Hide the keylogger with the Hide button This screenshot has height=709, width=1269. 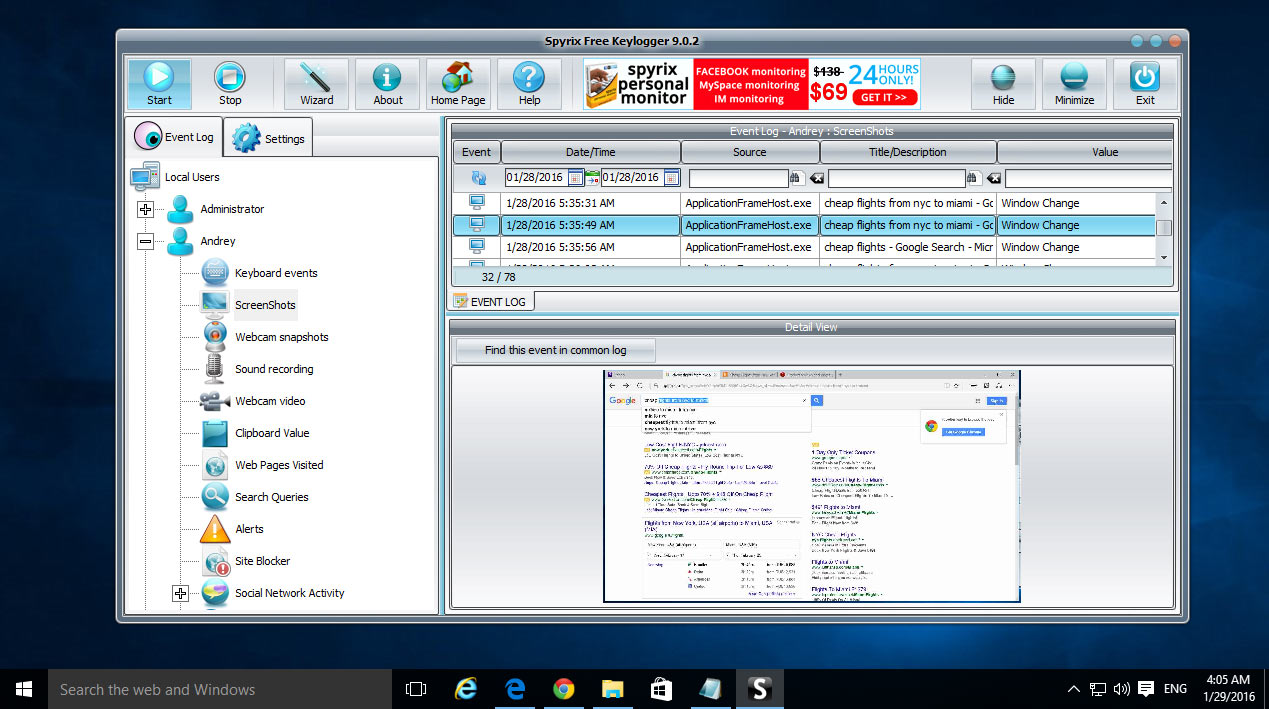click(1003, 84)
